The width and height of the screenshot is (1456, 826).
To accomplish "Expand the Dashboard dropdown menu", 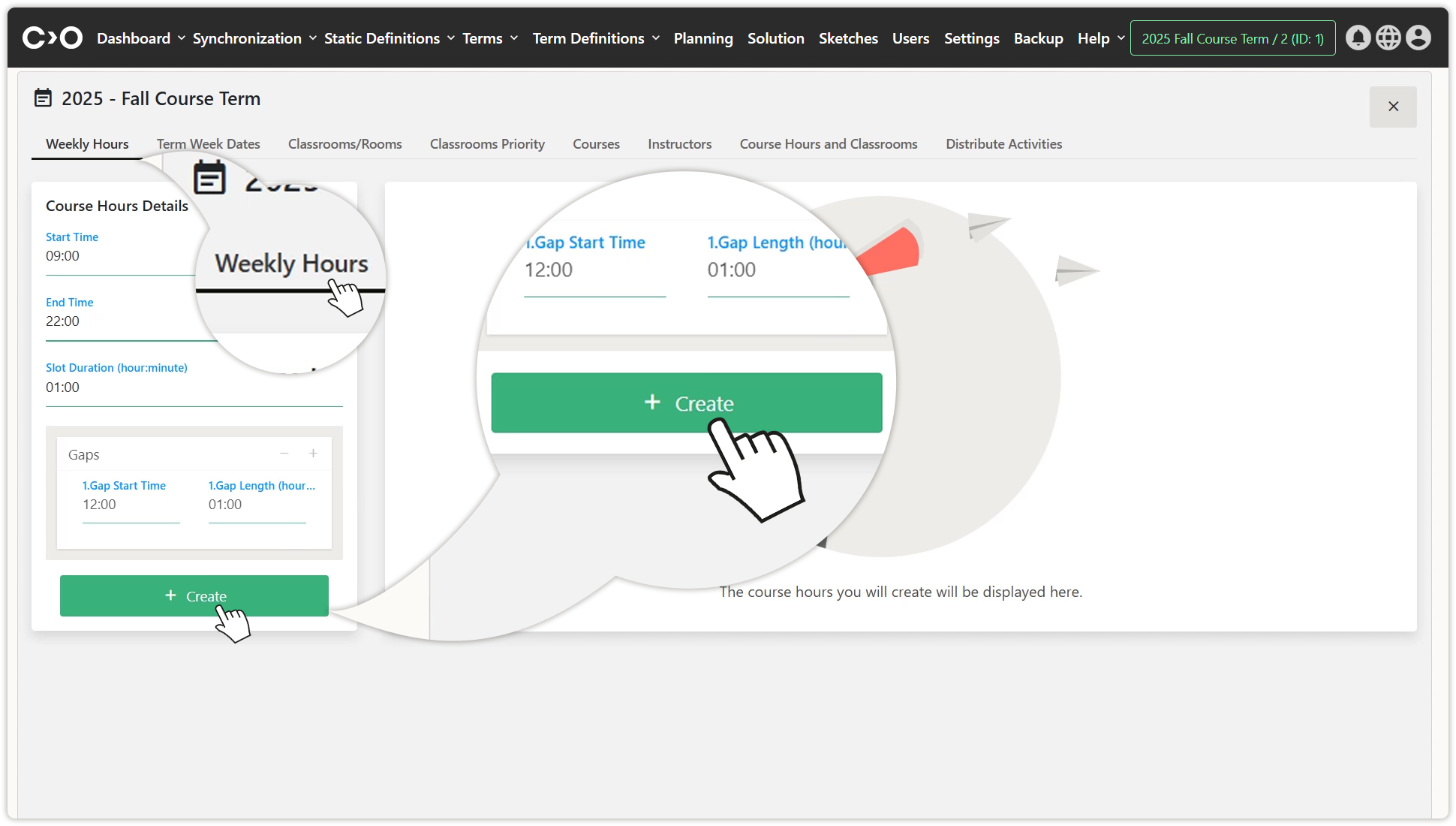I will point(140,38).
